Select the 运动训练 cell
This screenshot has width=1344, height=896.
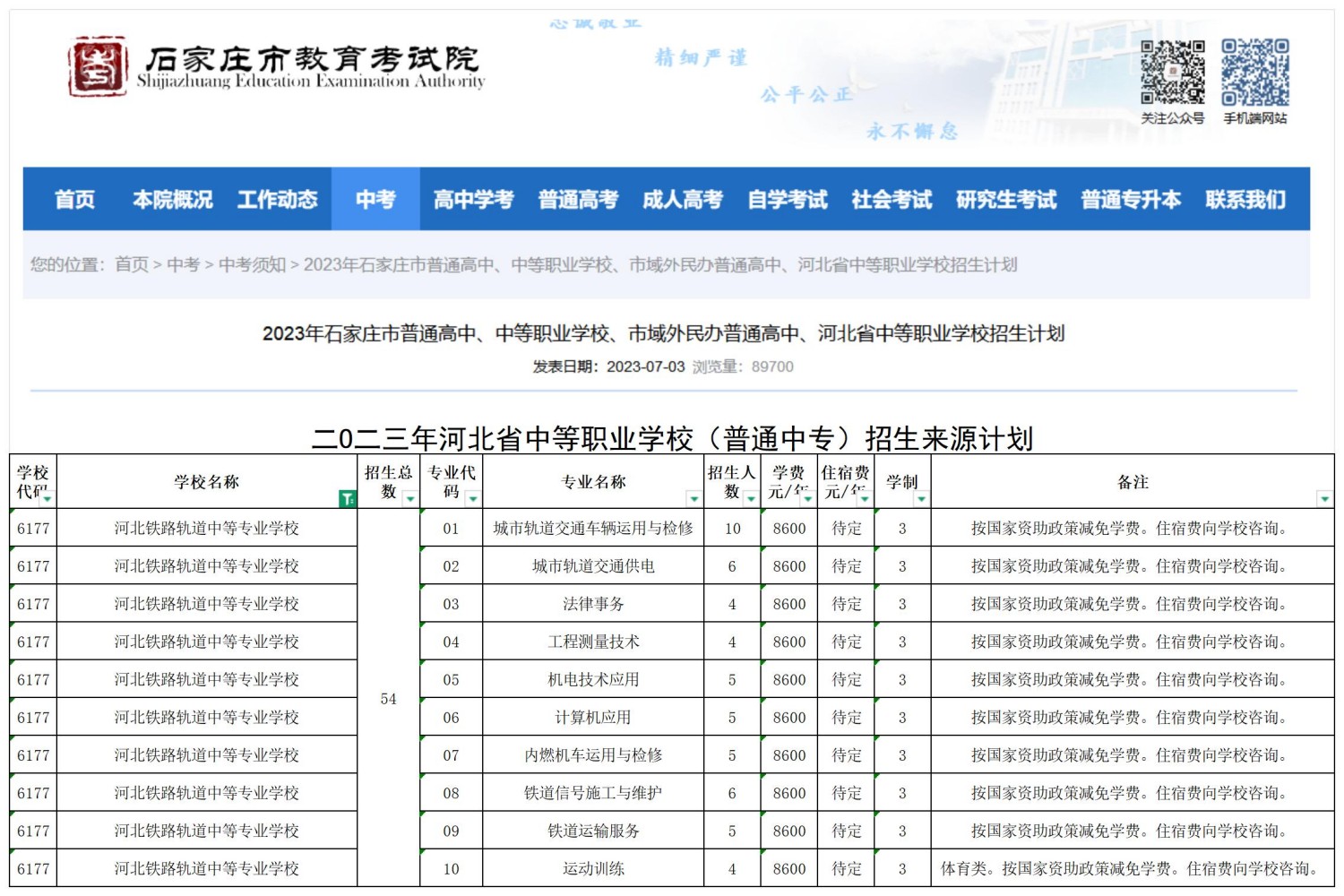(x=593, y=868)
